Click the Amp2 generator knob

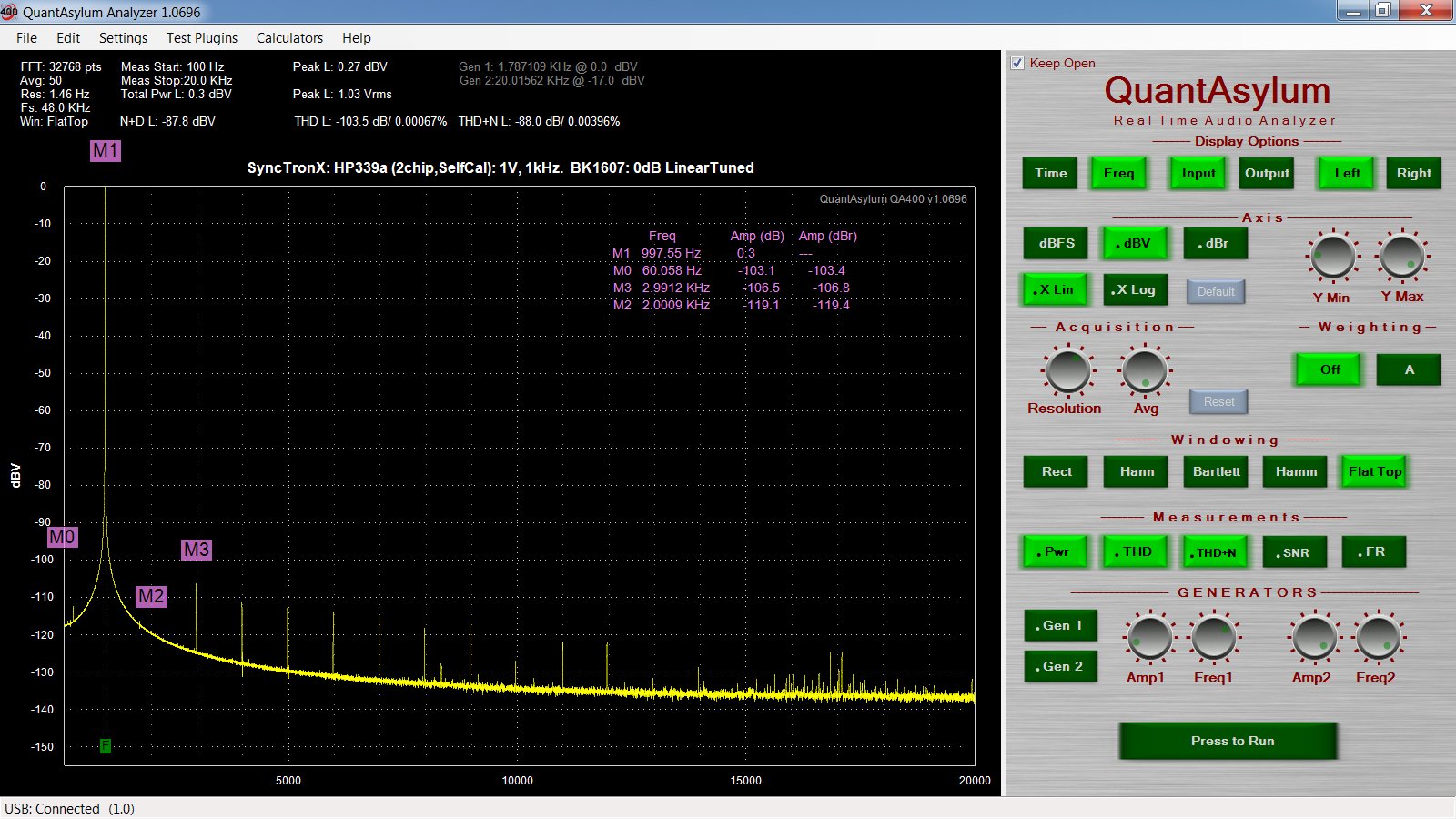click(1314, 637)
